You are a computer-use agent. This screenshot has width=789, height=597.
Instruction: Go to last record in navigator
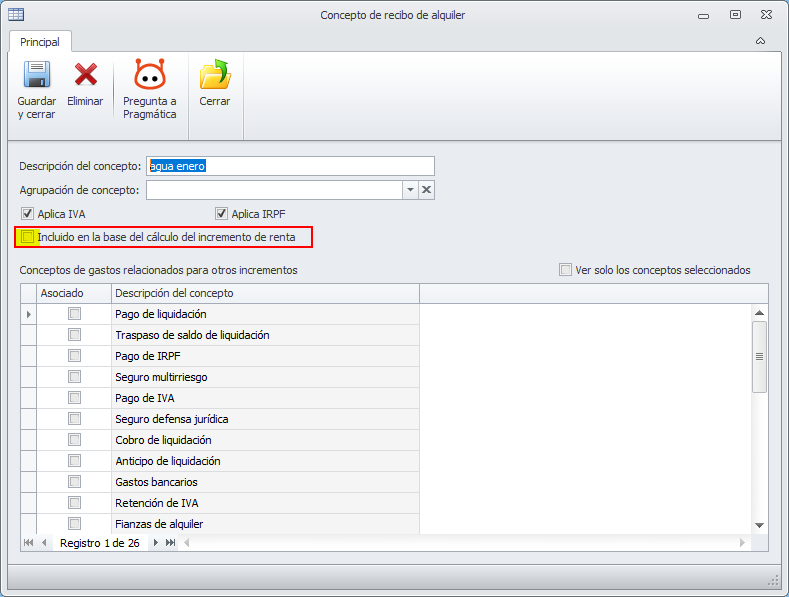(171, 543)
